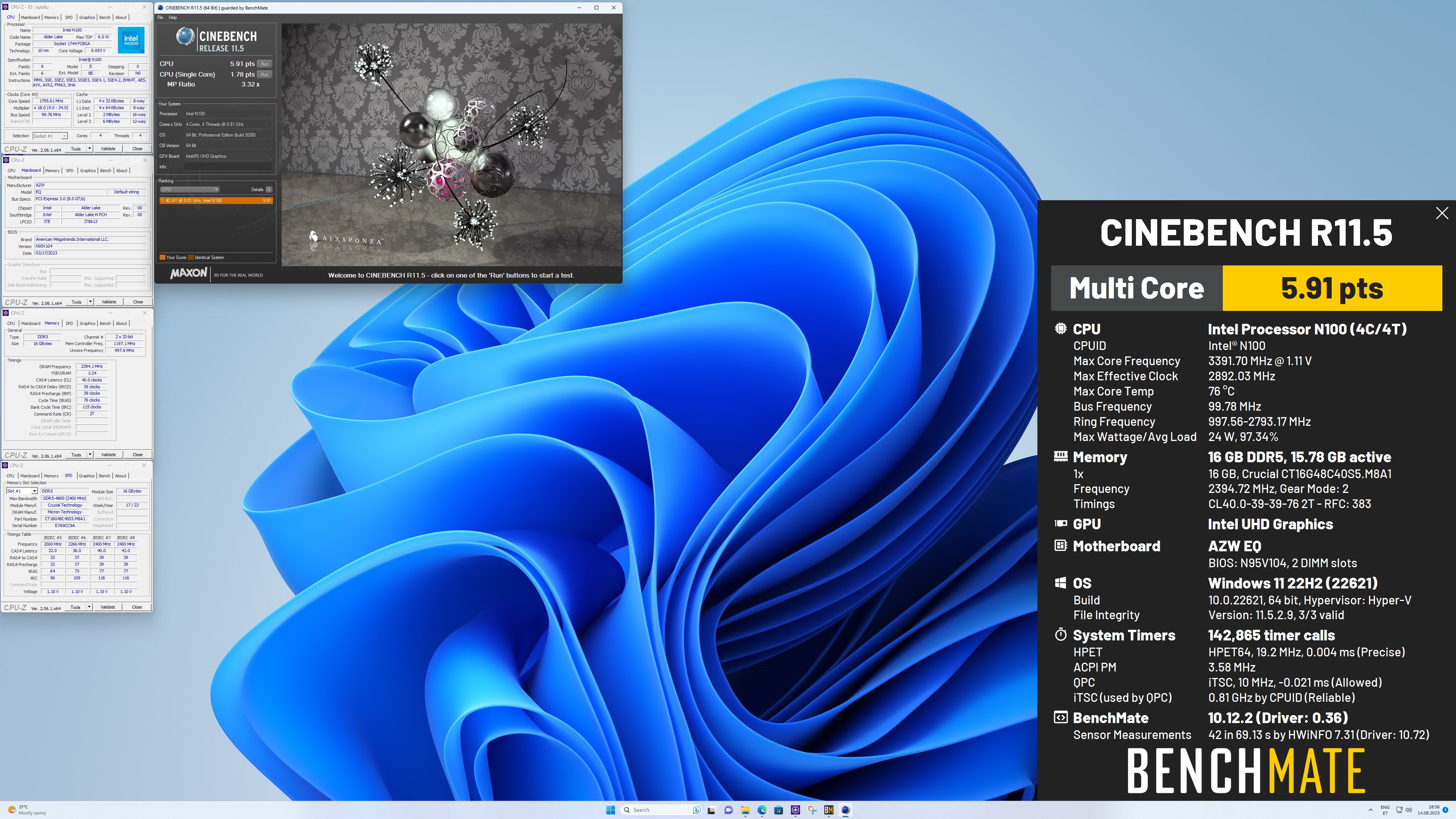Click the Intel Inside logo in CPU-Z
Screen dimensions: 1456x819
[131, 41]
